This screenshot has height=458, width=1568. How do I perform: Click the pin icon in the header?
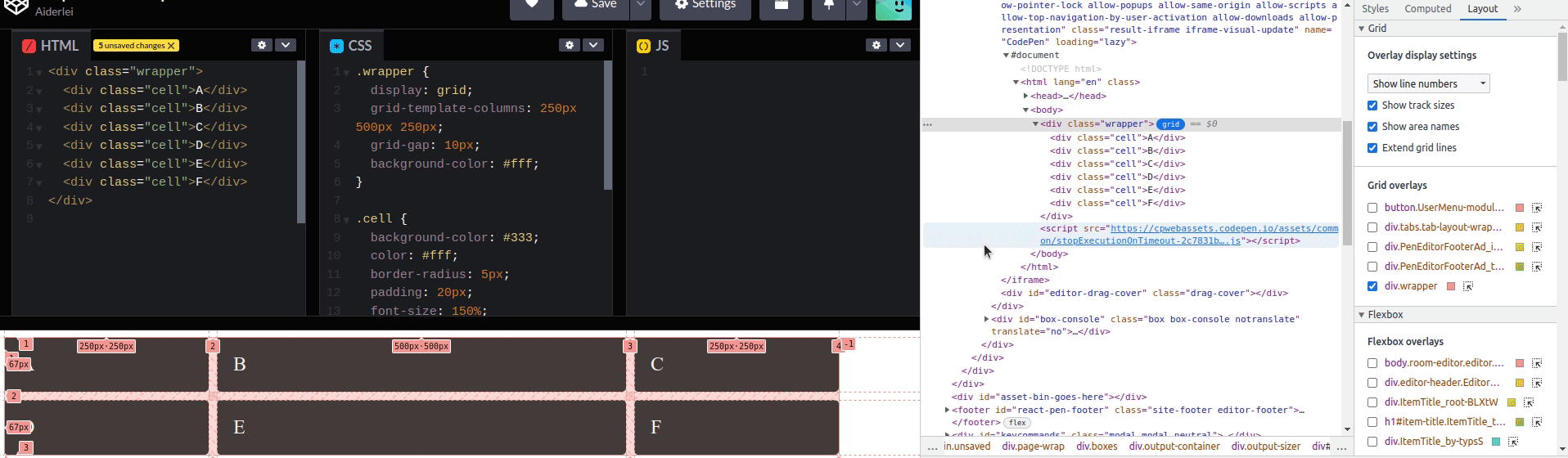pyautogui.click(x=829, y=6)
